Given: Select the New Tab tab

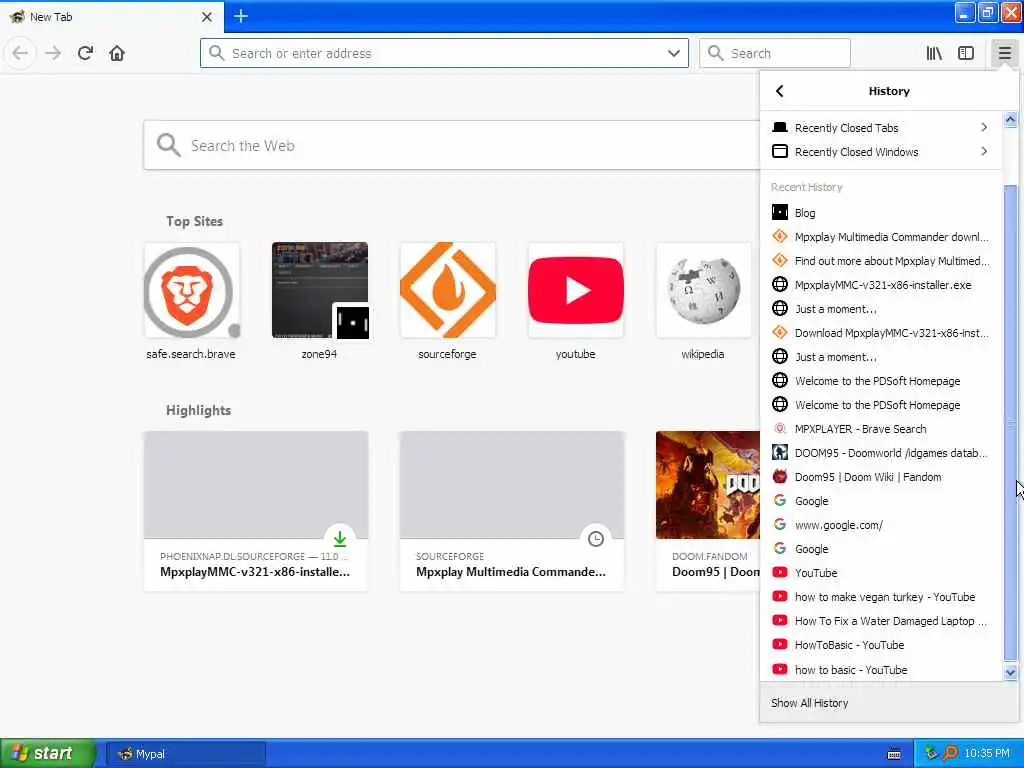Looking at the screenshot, I should [x=112, y=17].
